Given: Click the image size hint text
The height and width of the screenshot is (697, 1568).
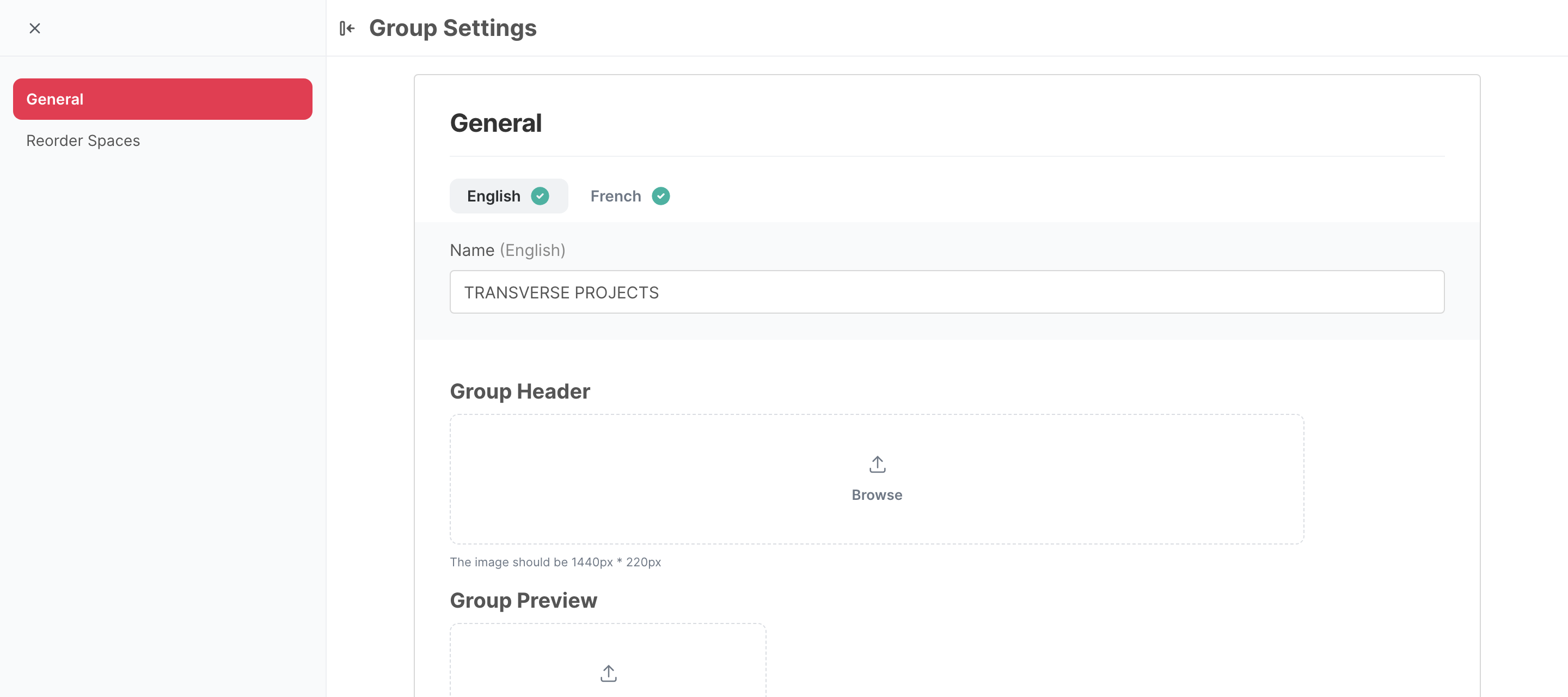Looking at the screenshot, I should 555,562.
